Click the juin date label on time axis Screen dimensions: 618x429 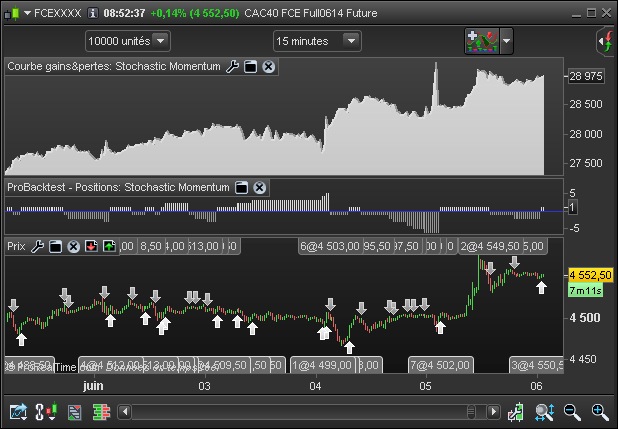[x=93, y=386]
